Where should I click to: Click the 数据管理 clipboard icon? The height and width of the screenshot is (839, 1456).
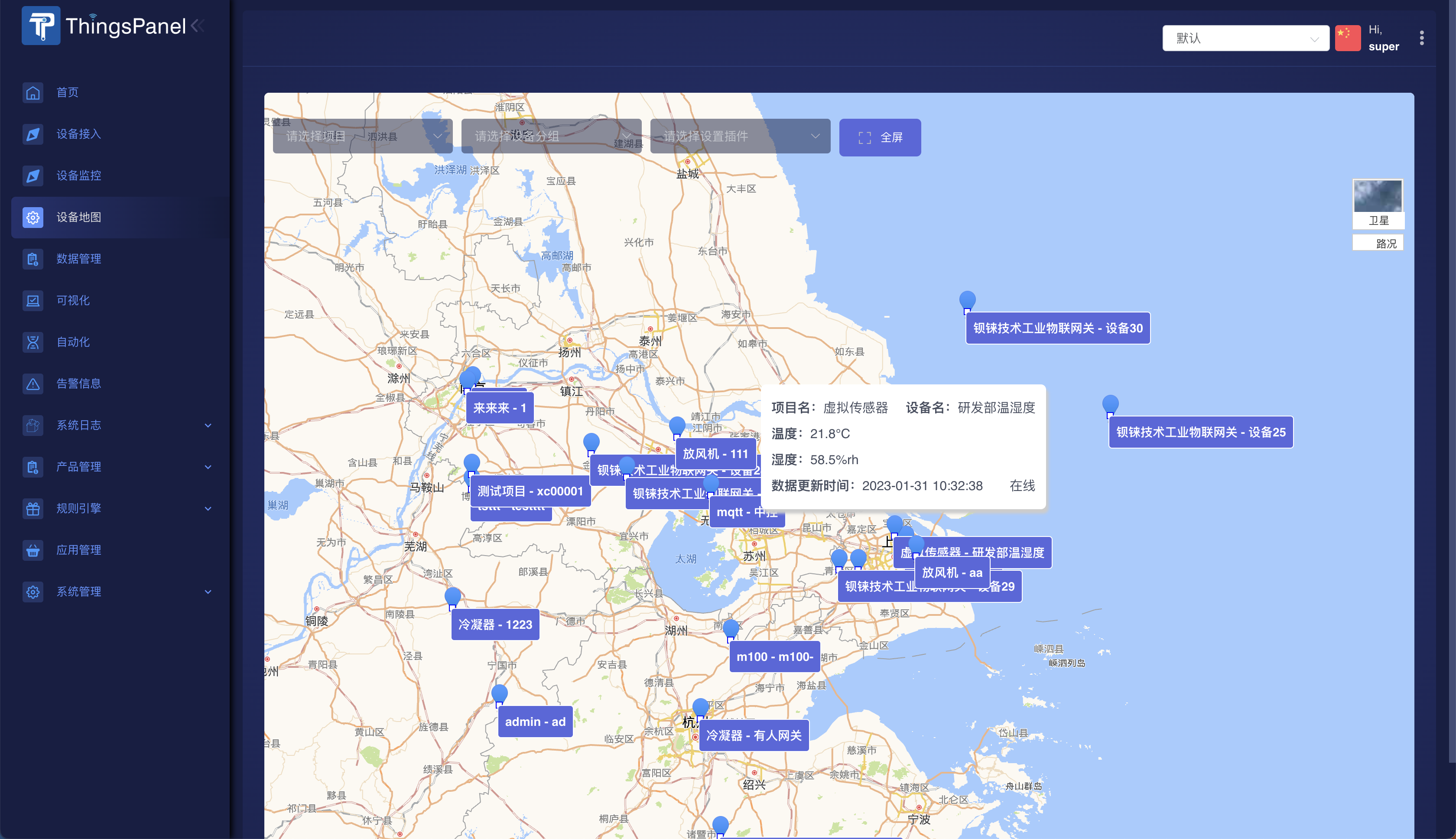33,259
